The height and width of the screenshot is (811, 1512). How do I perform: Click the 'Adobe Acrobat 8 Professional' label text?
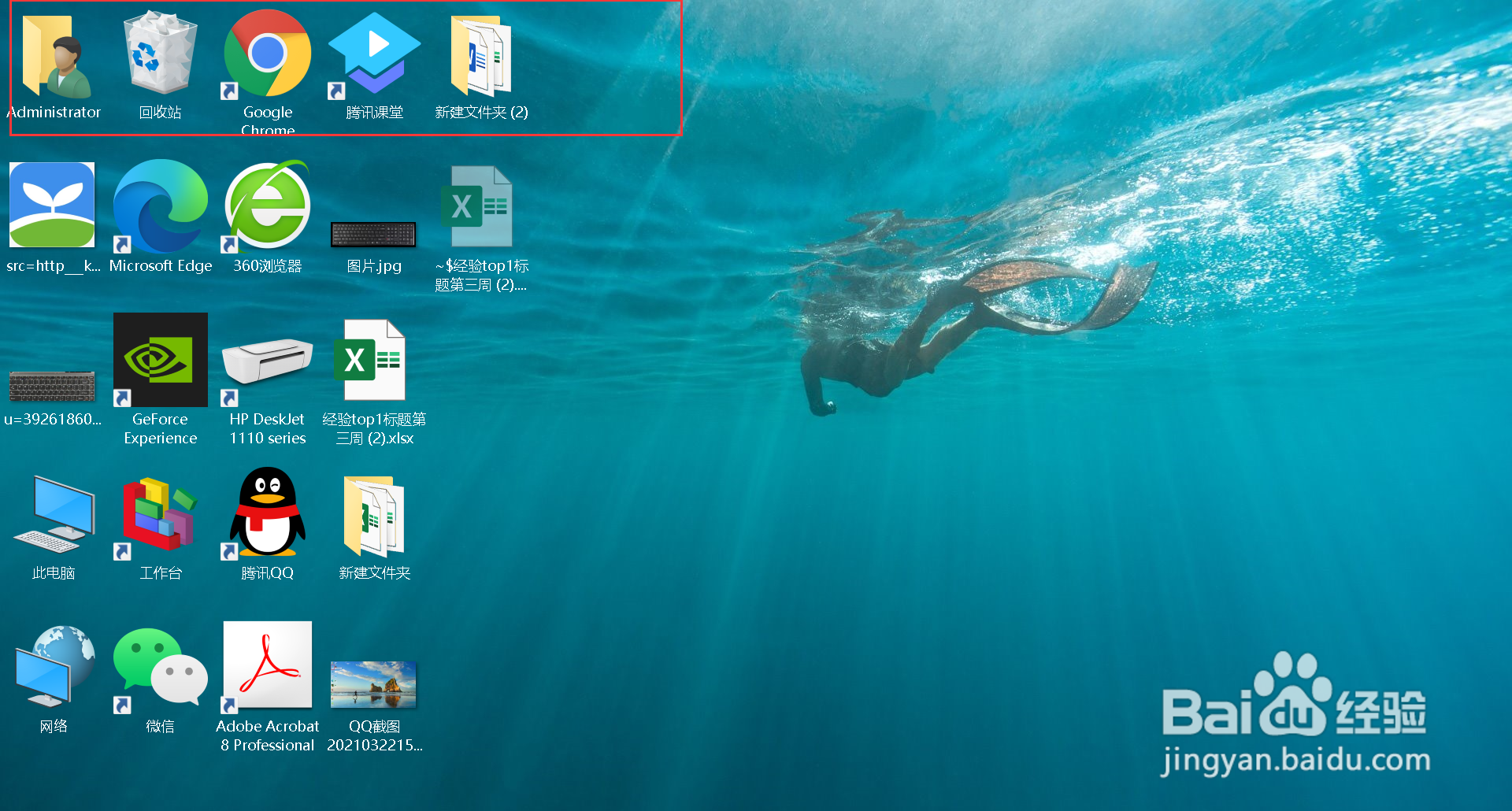[268, 736]
